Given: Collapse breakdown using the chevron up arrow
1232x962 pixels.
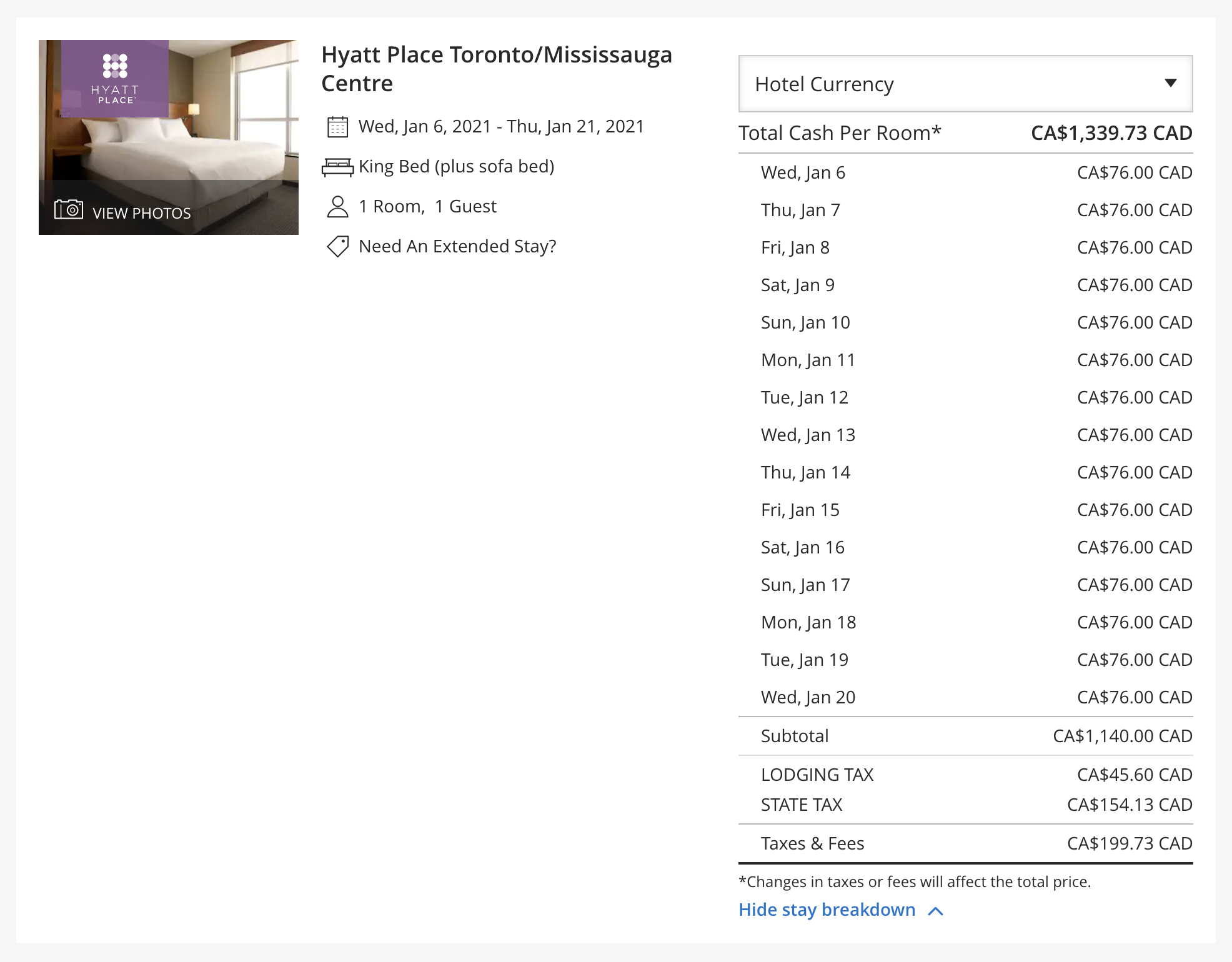Looking at the screenshot, I should click(x=935, y=911).
